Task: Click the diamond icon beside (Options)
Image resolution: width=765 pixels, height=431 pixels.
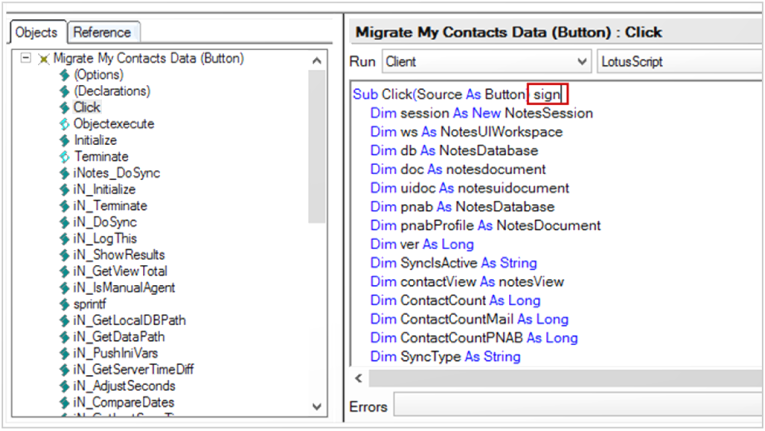Action: pos(65,75)
